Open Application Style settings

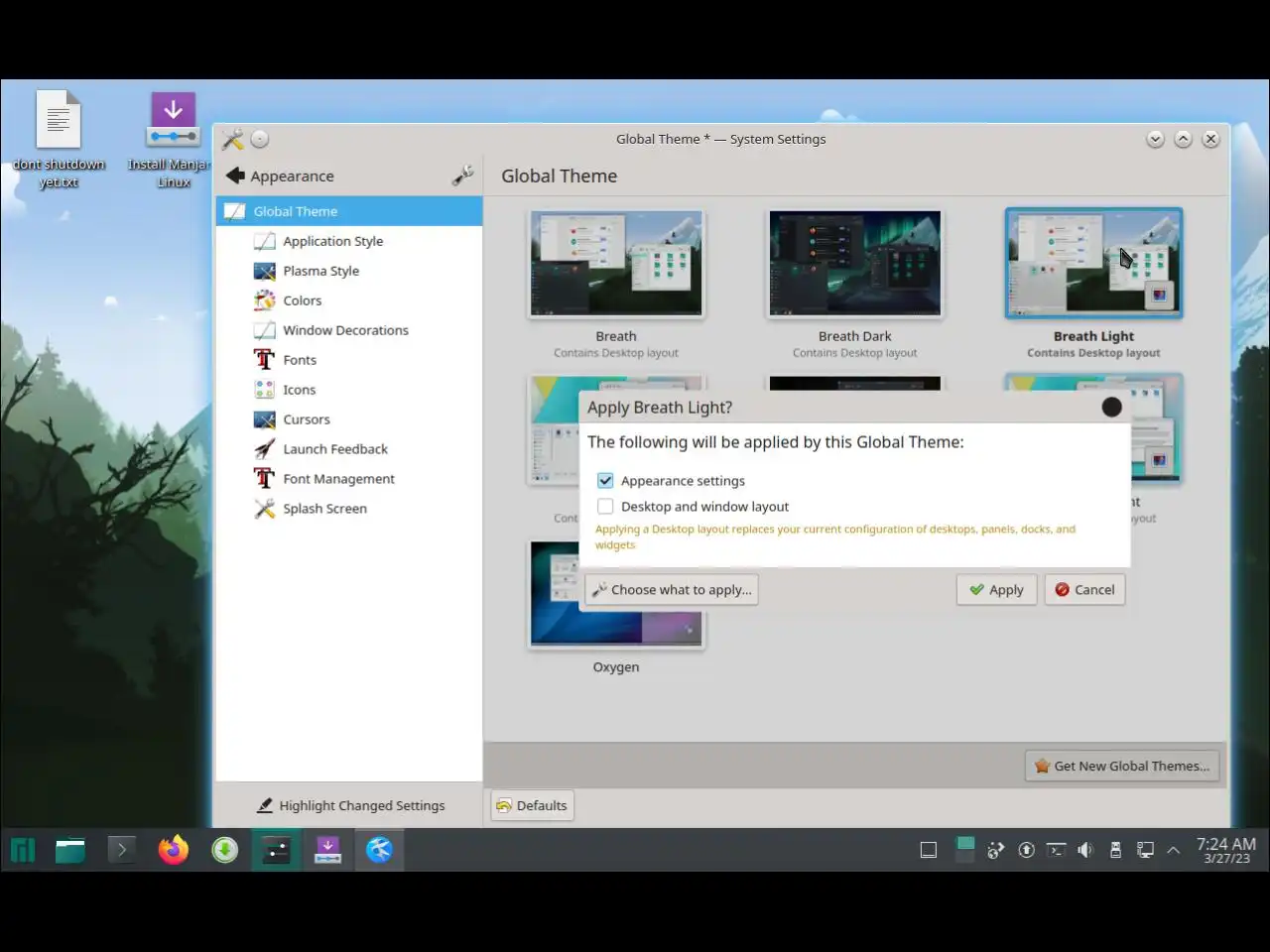pyautogui.click(x=332, y=241)
